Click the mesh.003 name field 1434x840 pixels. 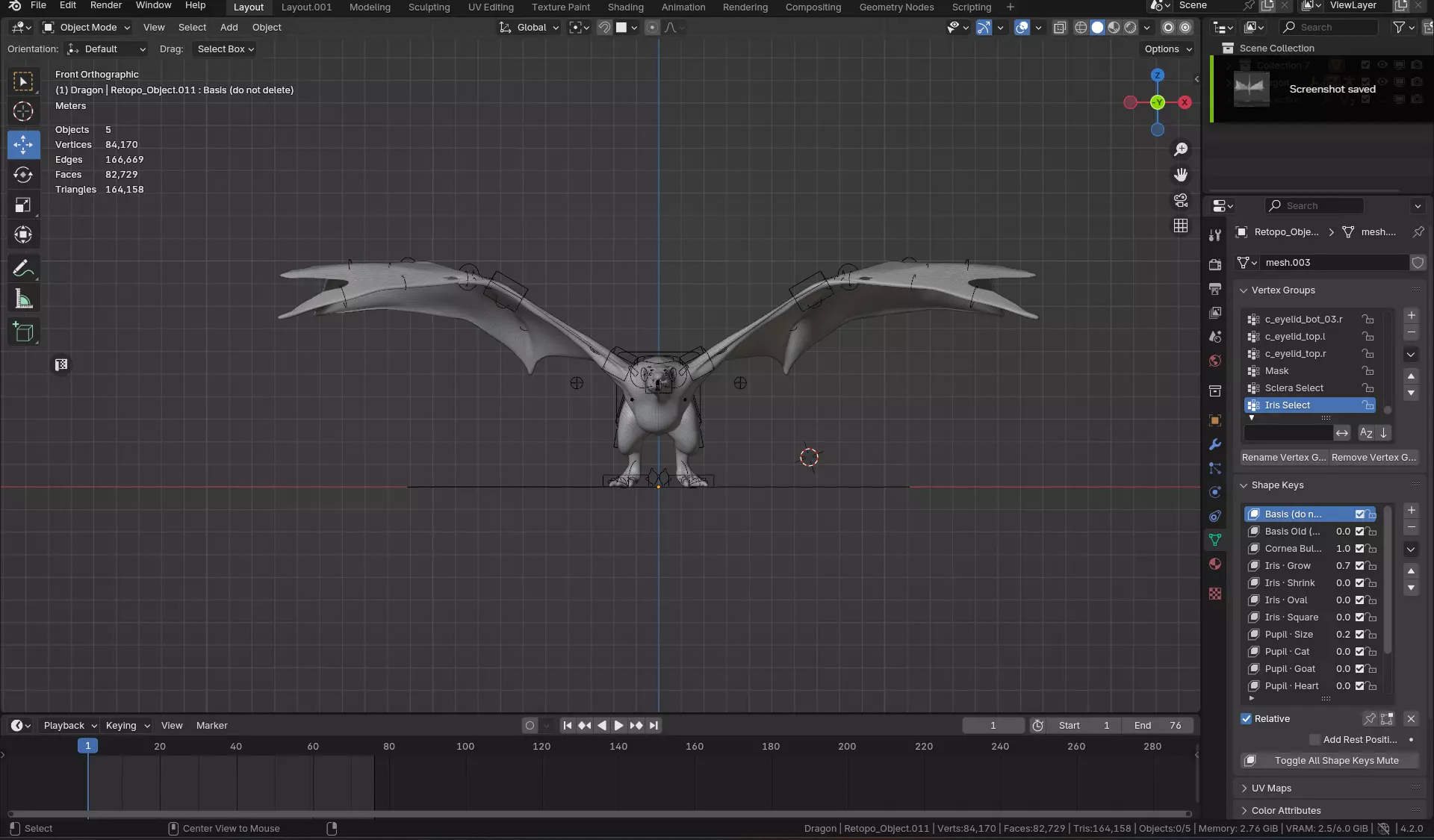point(1335,263)
